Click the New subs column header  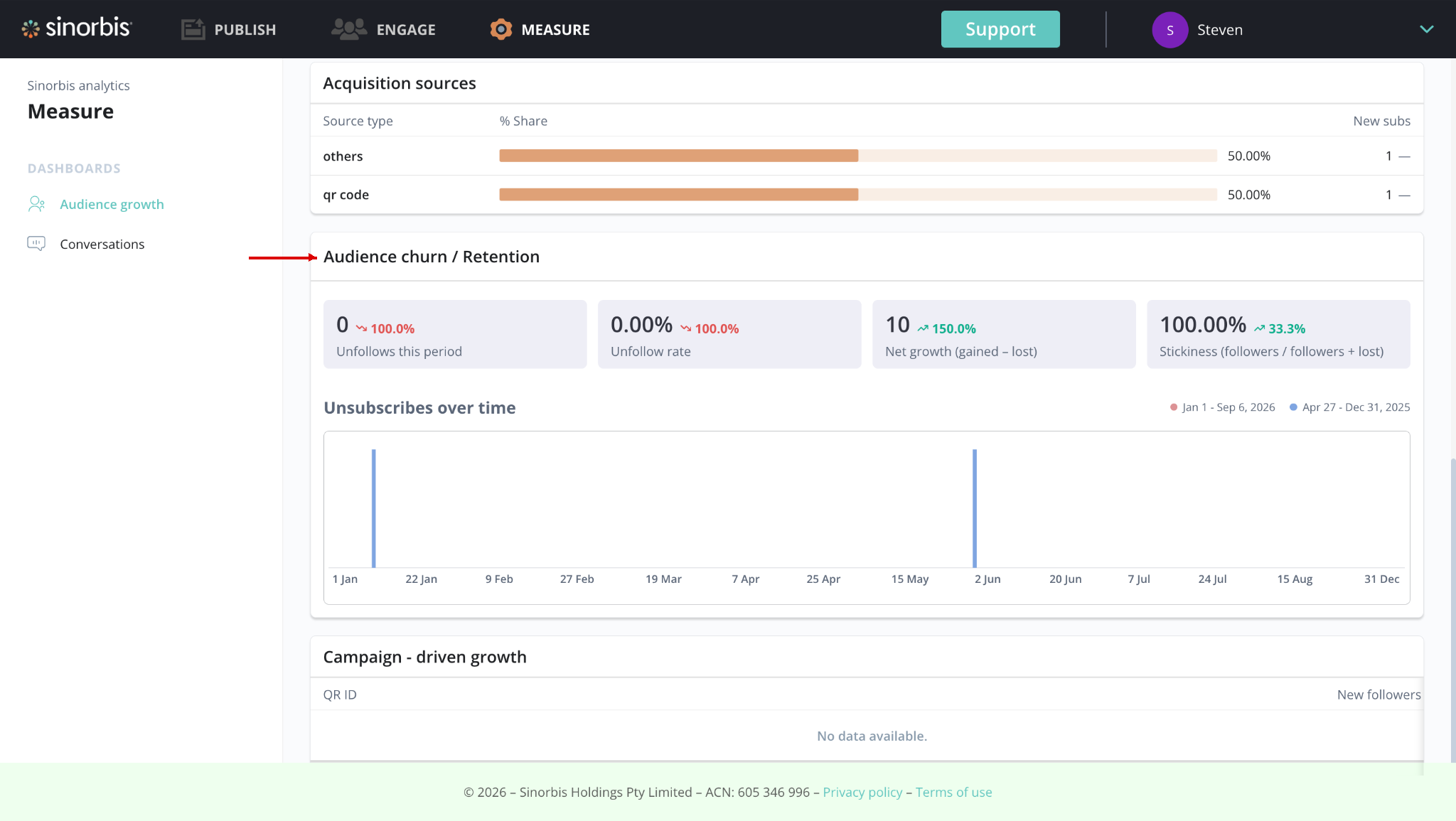[1381, 121]
